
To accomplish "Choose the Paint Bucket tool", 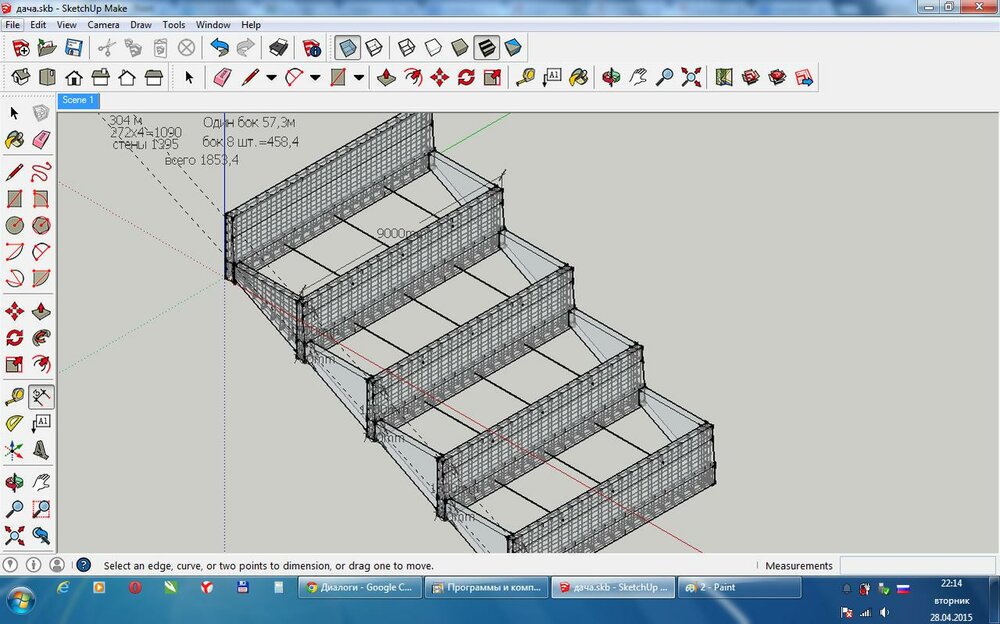I will 578,77.
